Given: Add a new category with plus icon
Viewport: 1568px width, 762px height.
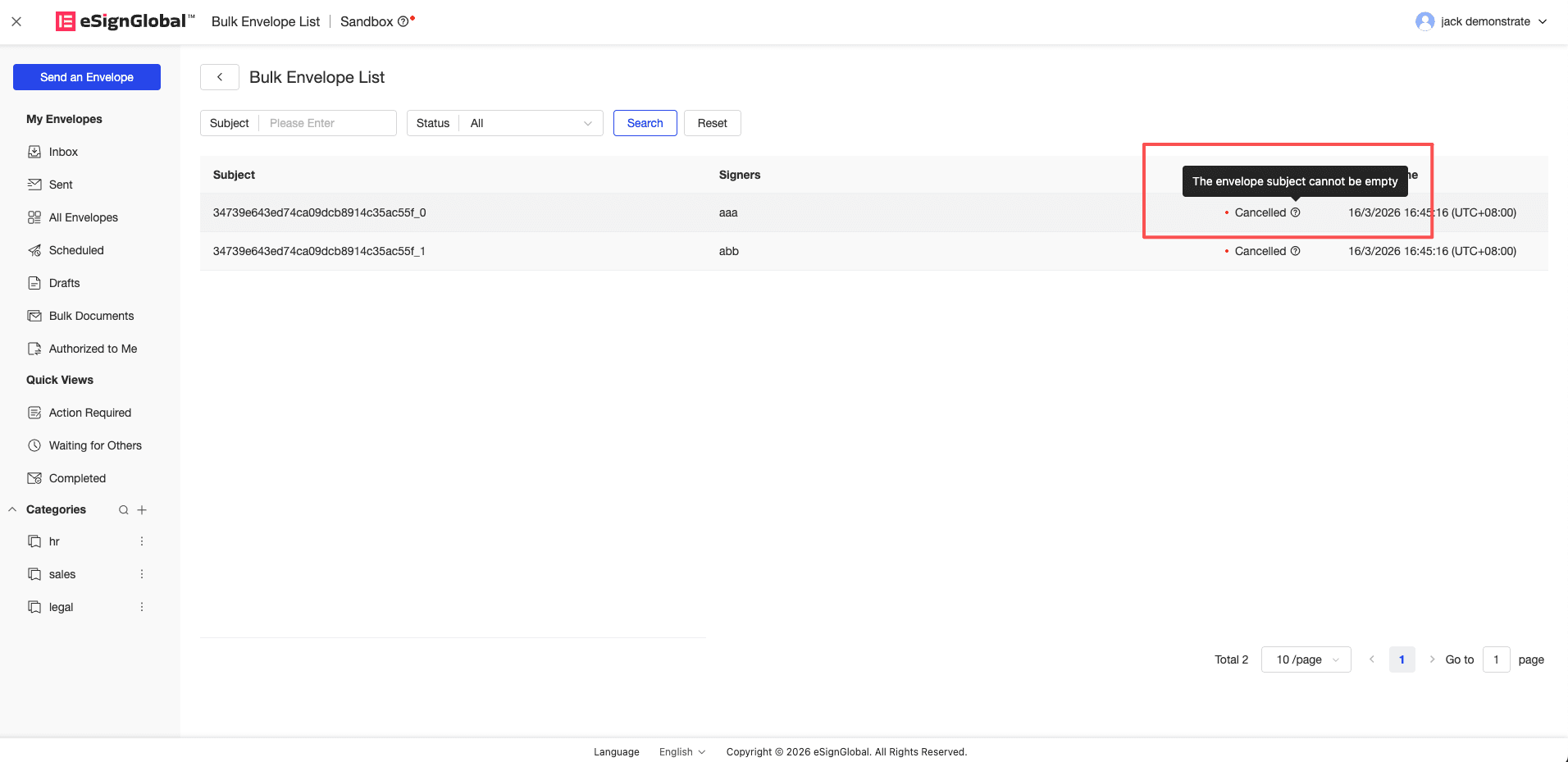Looking at the screenshot, I should (142, 510).
